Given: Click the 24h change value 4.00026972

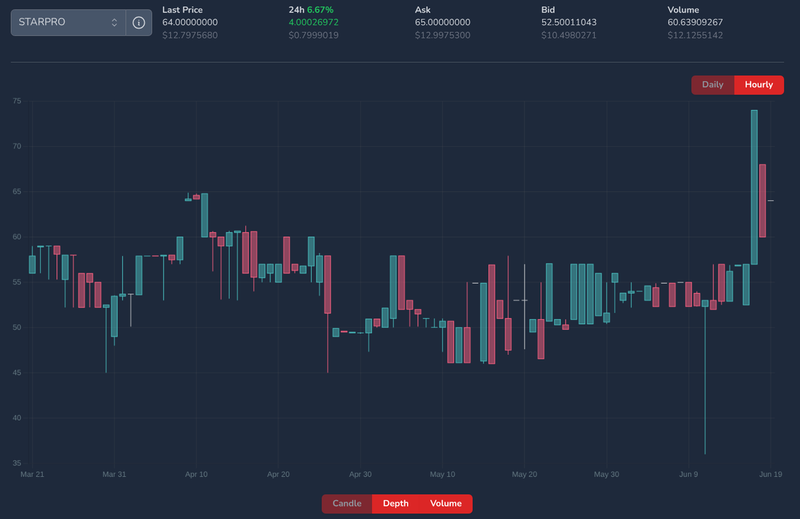Looking at the screenshot, I should tap(313, 22).
